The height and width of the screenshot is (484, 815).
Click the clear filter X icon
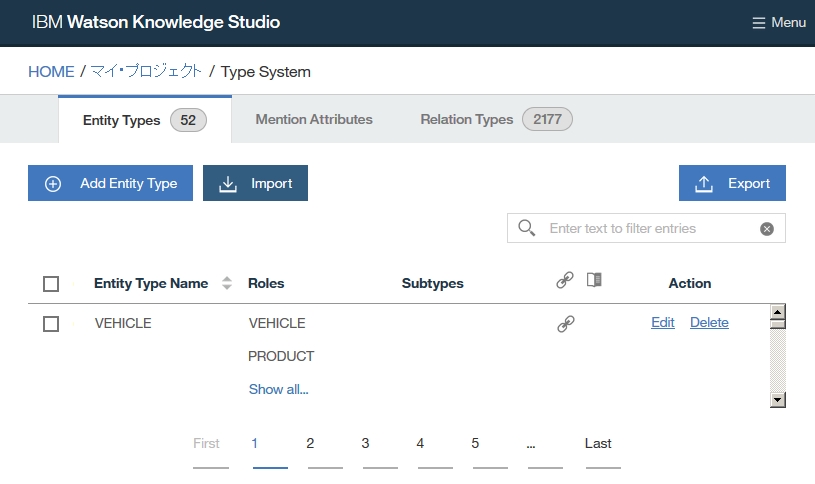coord(767,229)
